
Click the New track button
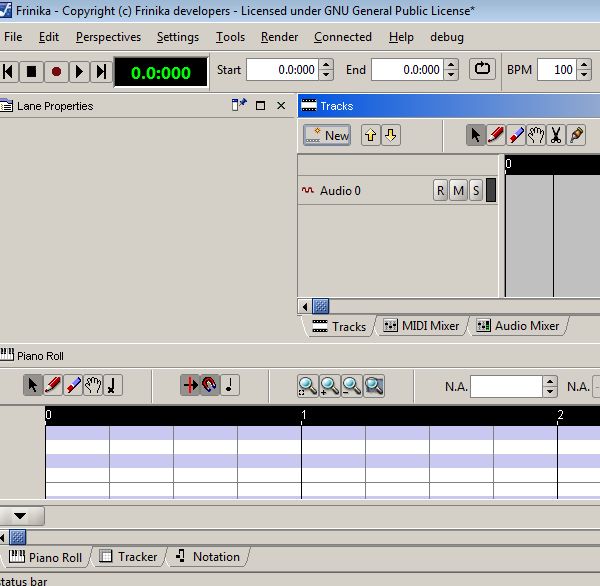point(327,135)
